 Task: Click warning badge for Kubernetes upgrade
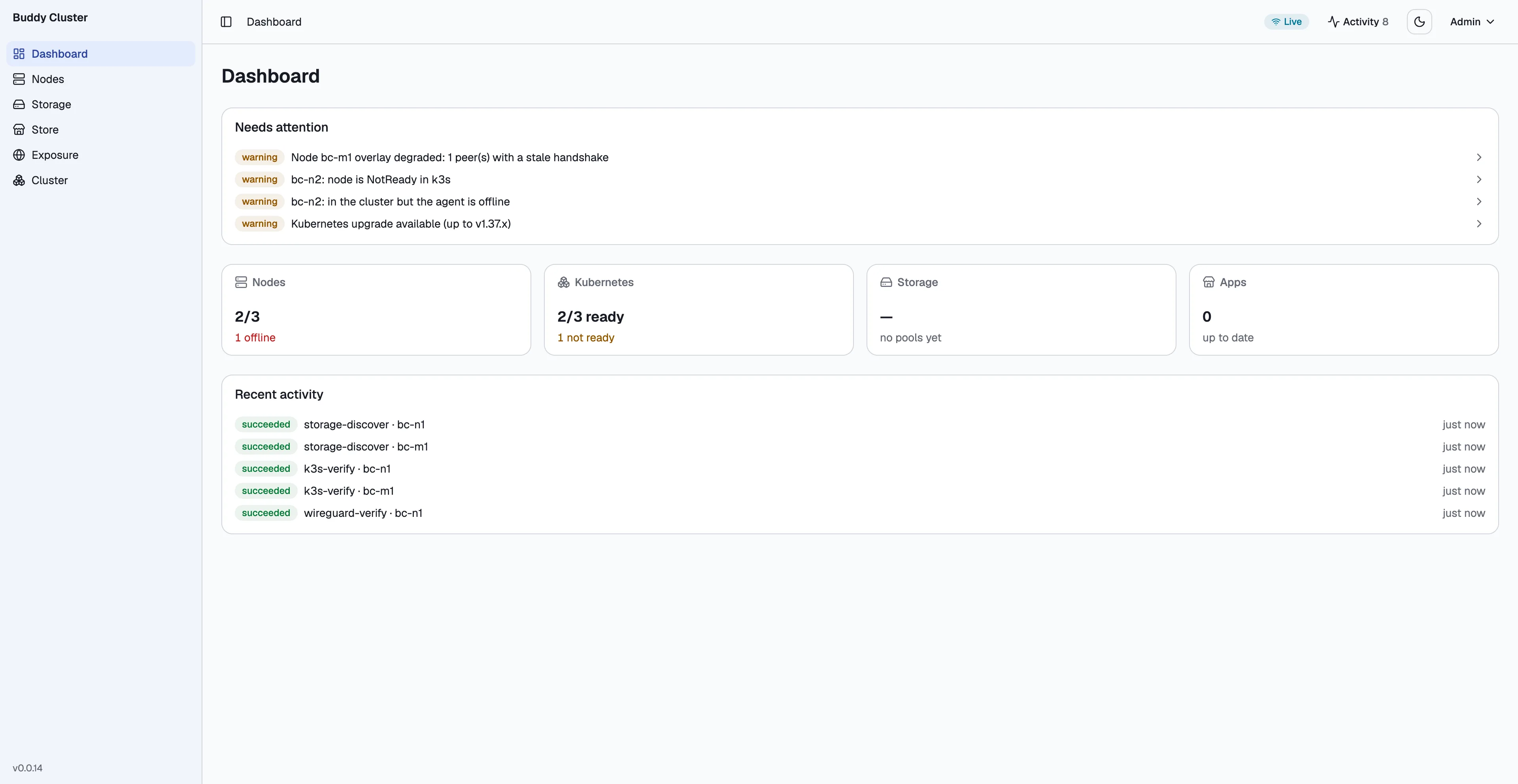tap(259, 224)
